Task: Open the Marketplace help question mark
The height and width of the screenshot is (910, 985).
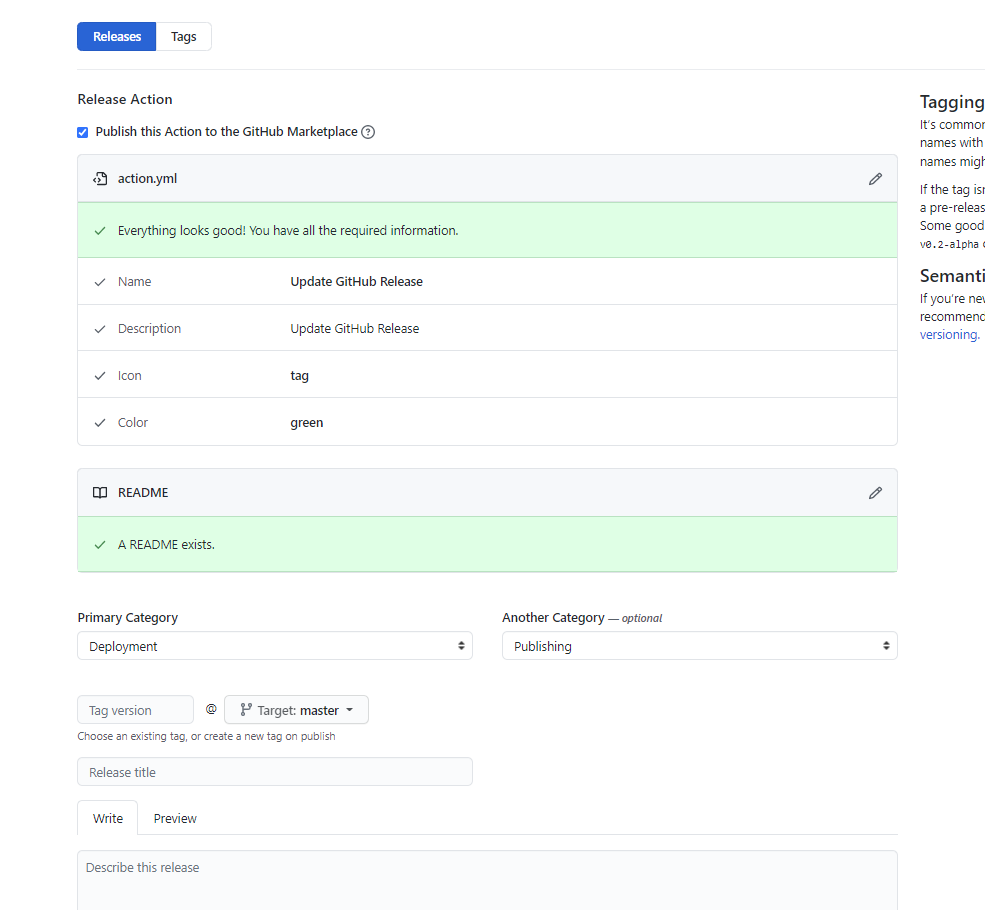Action: pos(368,131)
